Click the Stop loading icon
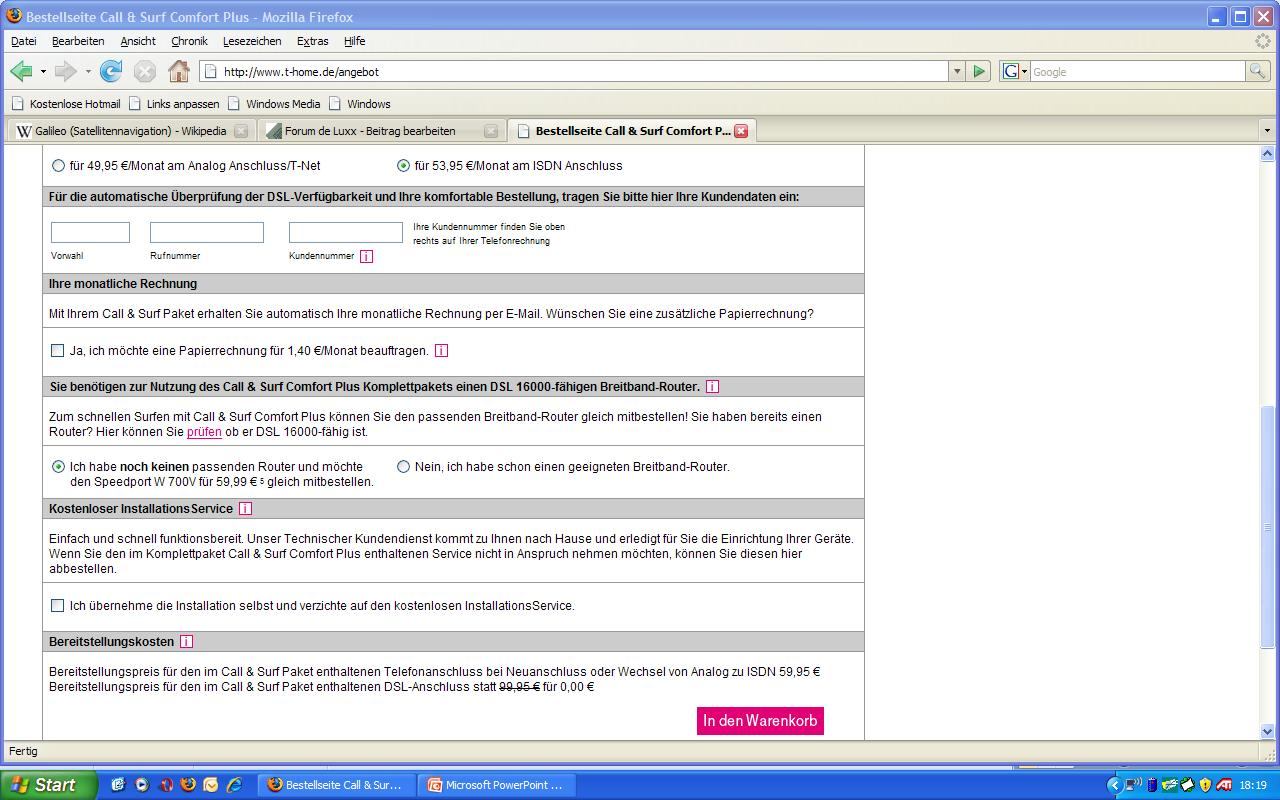The width and height of the screenshot is (1280, 800). point(145,71)
